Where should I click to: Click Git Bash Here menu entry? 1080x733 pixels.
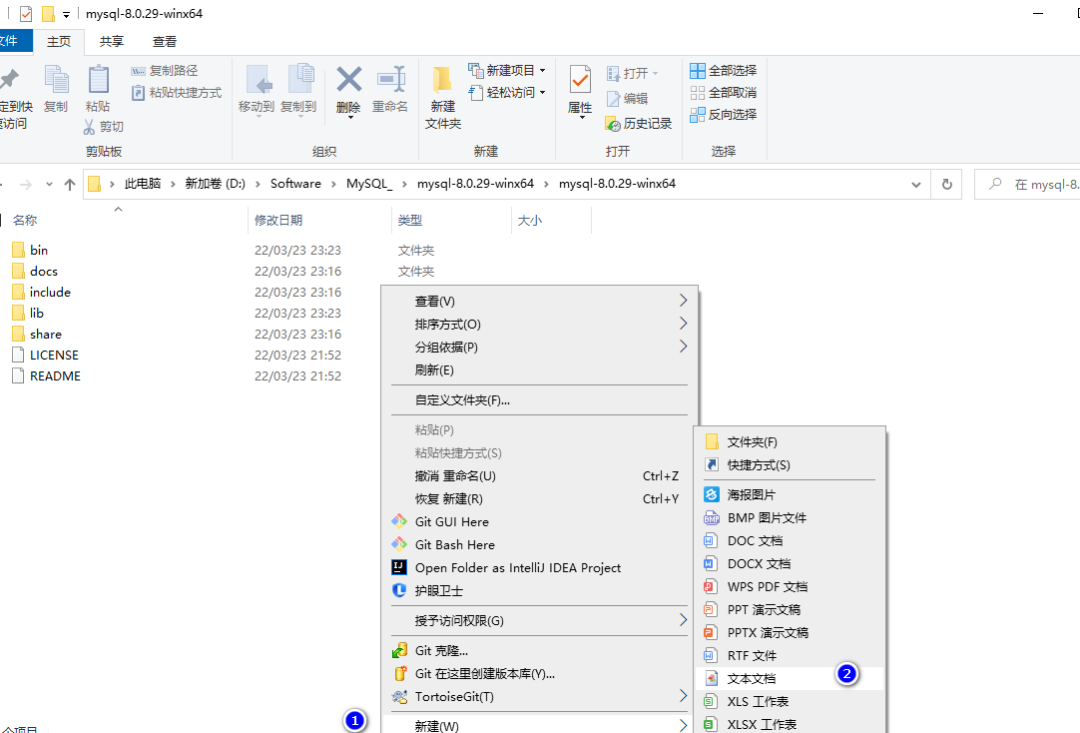[x=455, y=544]
